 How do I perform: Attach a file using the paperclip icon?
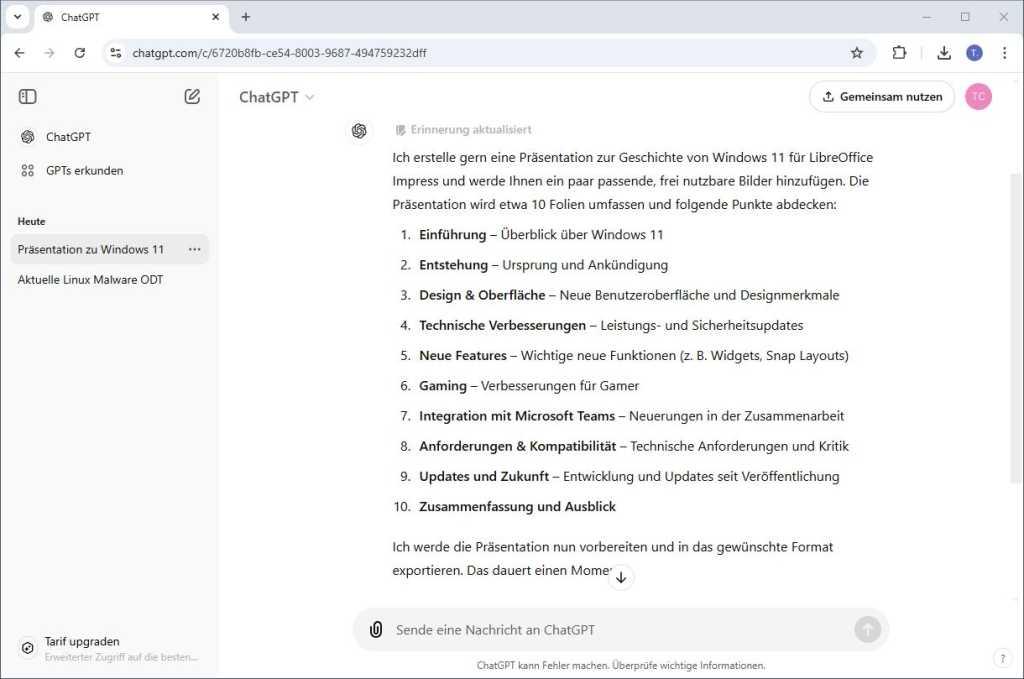tap(375, 629)
